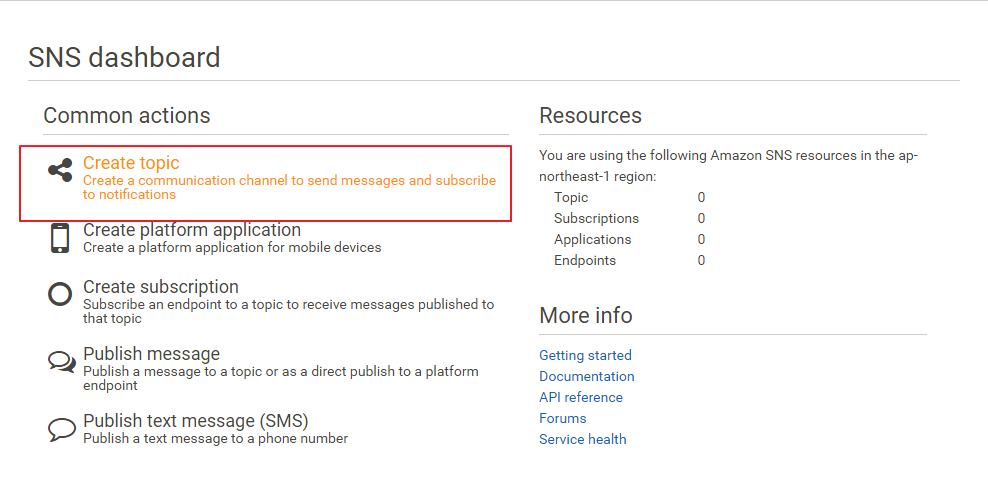This screenshot has height=498, width=988.
Task: Open the API reference link
Action: 580,397
